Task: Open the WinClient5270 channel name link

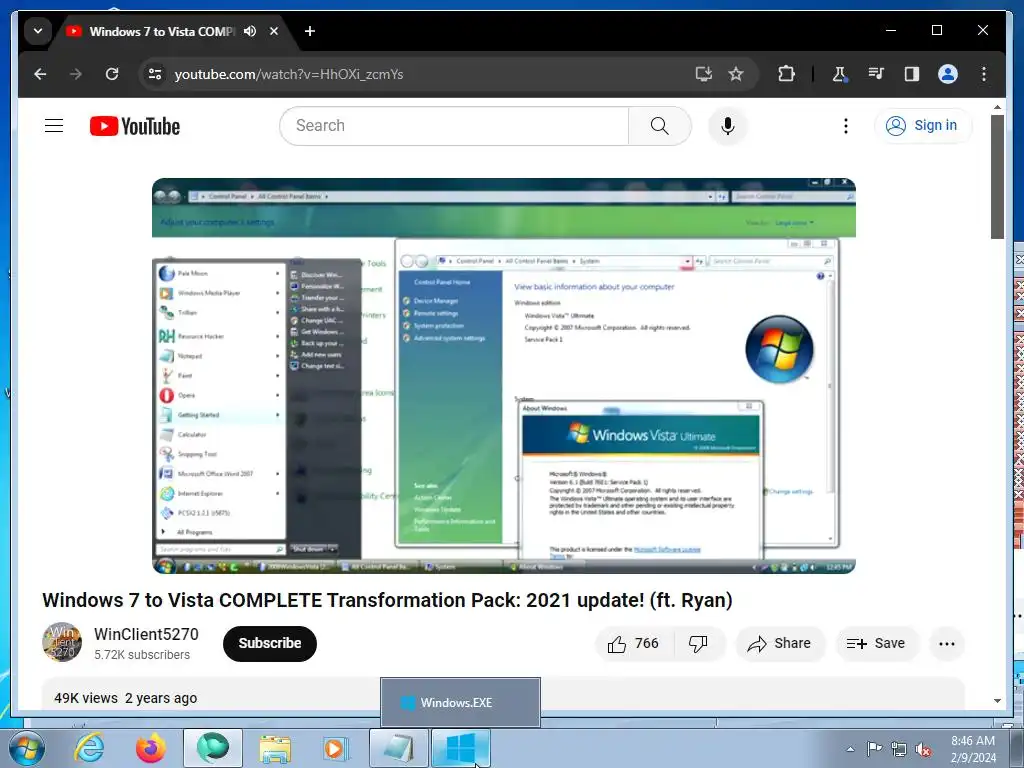Action: pyautogui.click(x=146, y=634)
